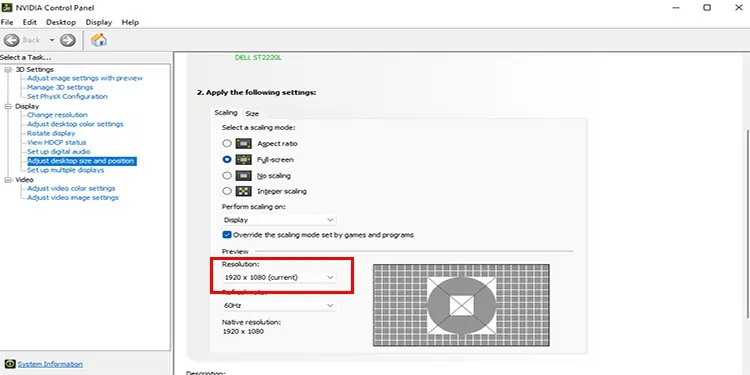Click the native resolution 1920 x 1080 text
Screen dimensions: 750x375
pos(243,331)
